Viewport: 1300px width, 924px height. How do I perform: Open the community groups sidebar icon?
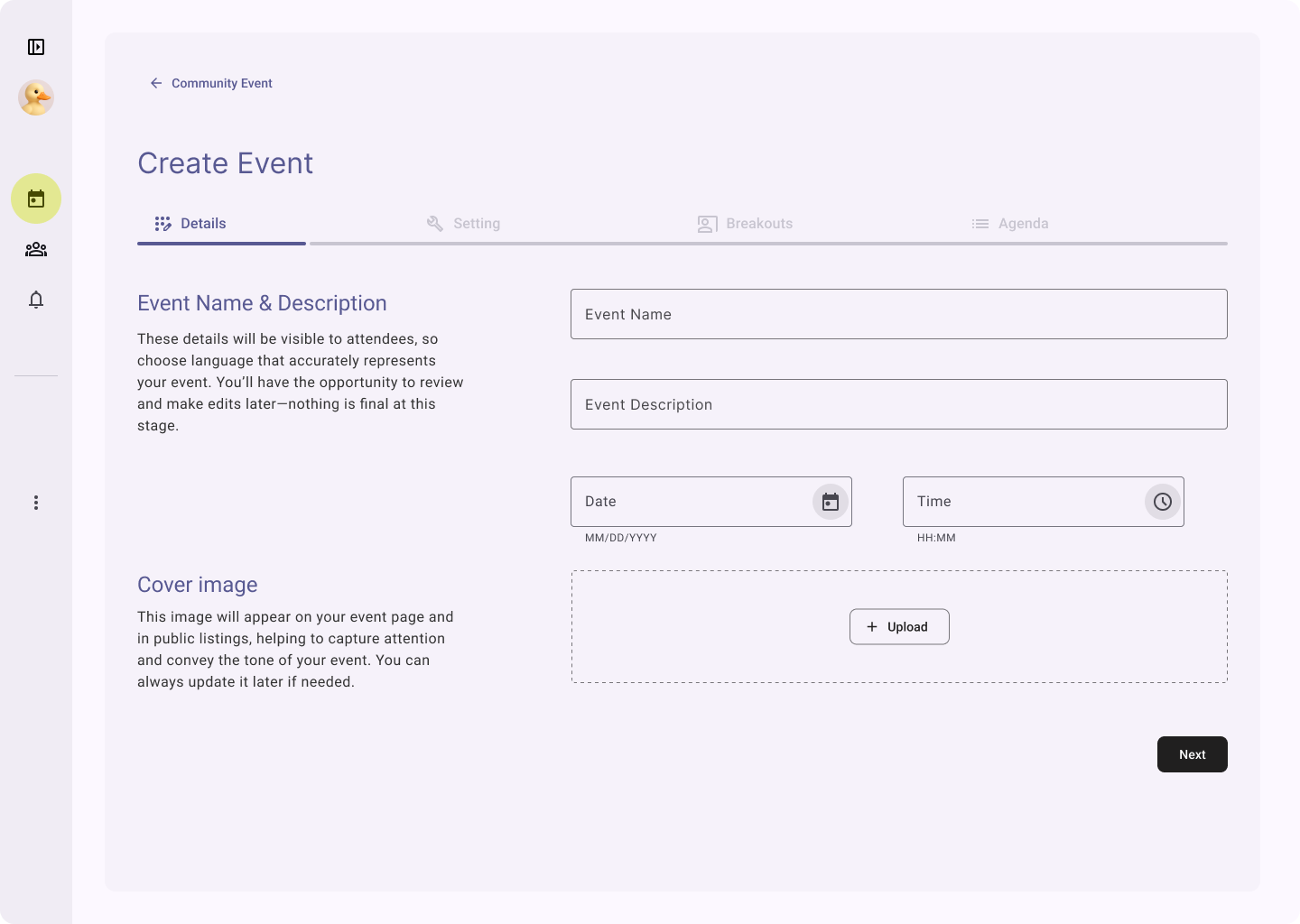36,249
